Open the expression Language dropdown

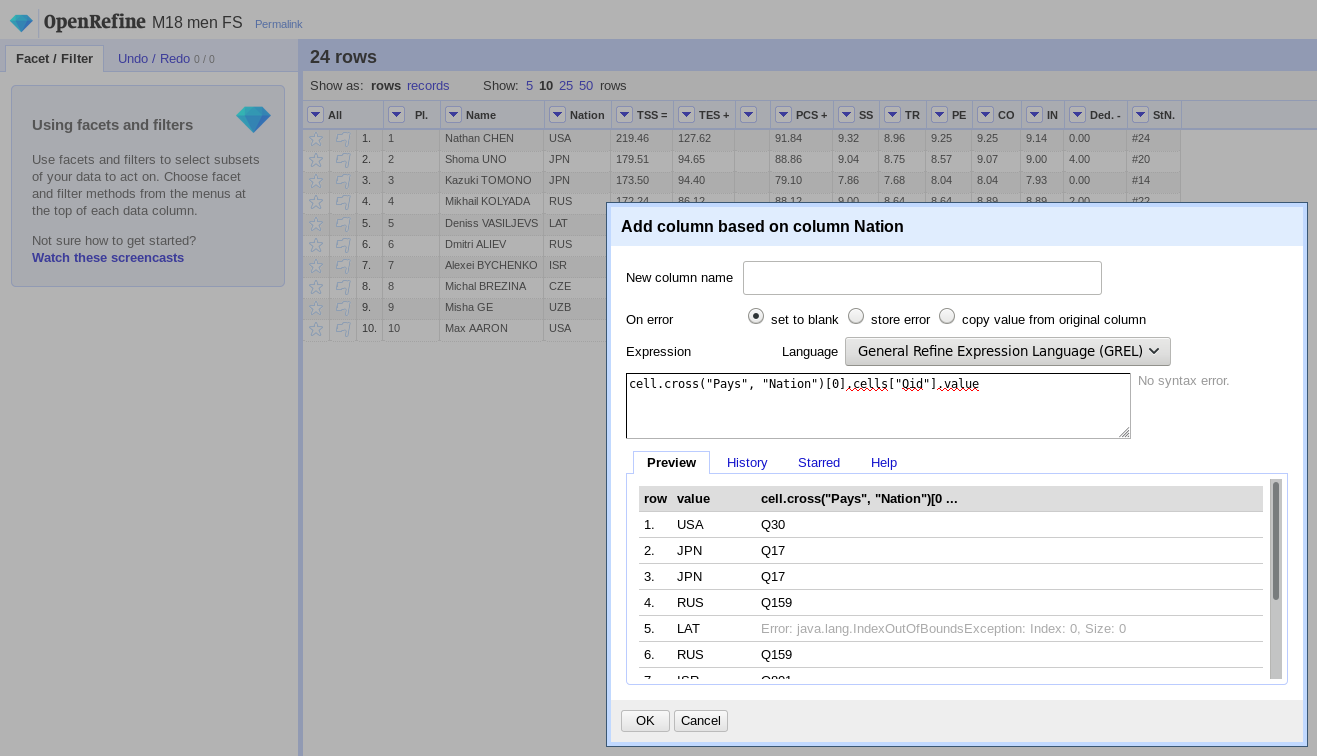(x=1008, y=351)
